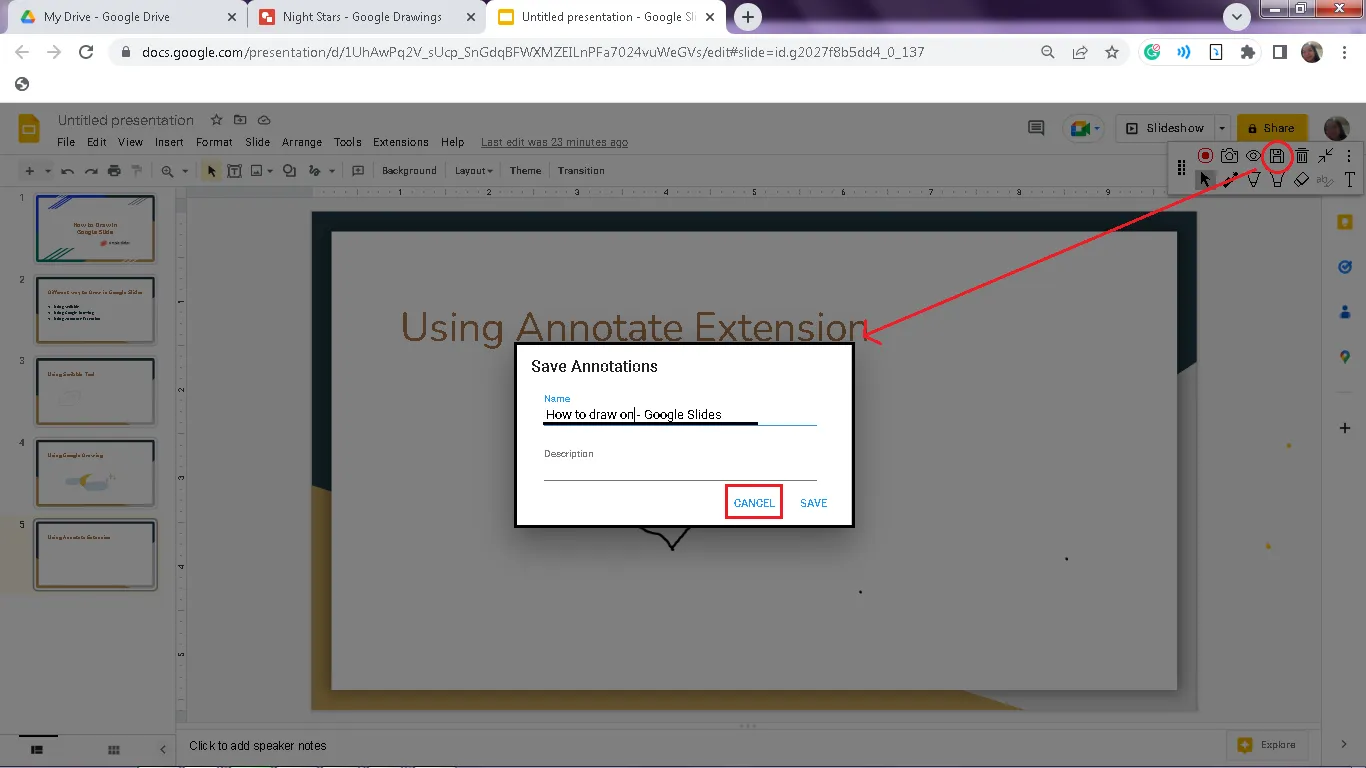Expand the new slide layout dropdown arrow
Viewport: 1366px width, 768px height.
[x=47, y=171]
